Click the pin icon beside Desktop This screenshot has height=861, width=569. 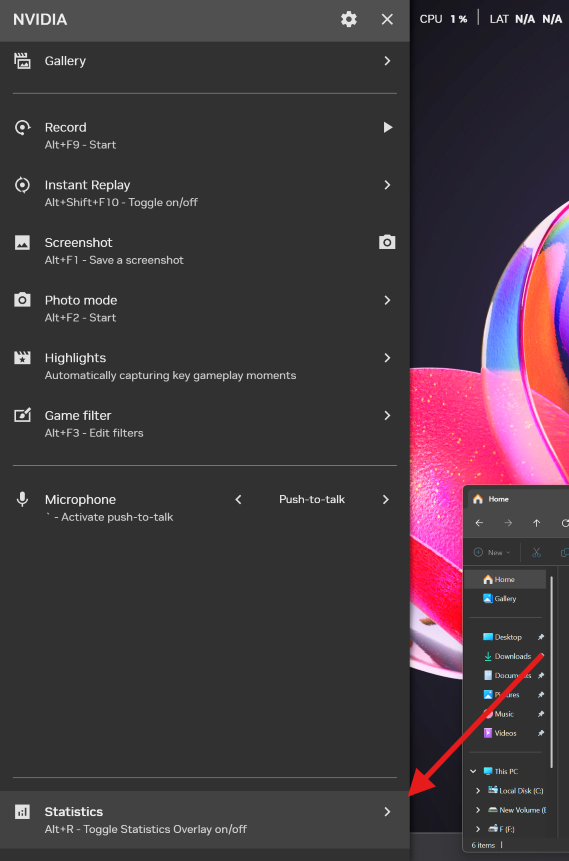[x=541, y=637]
